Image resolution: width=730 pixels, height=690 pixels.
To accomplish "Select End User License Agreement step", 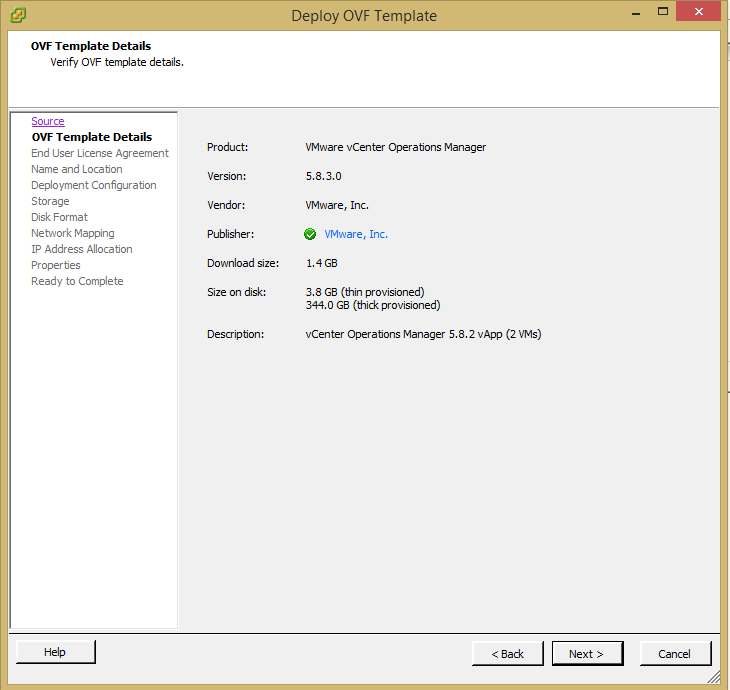I will click(100, 153).
